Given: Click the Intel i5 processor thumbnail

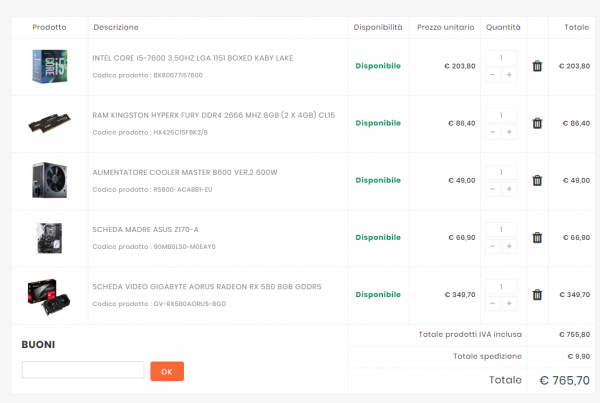Looking at the screenshot, I should pos(49,66).
